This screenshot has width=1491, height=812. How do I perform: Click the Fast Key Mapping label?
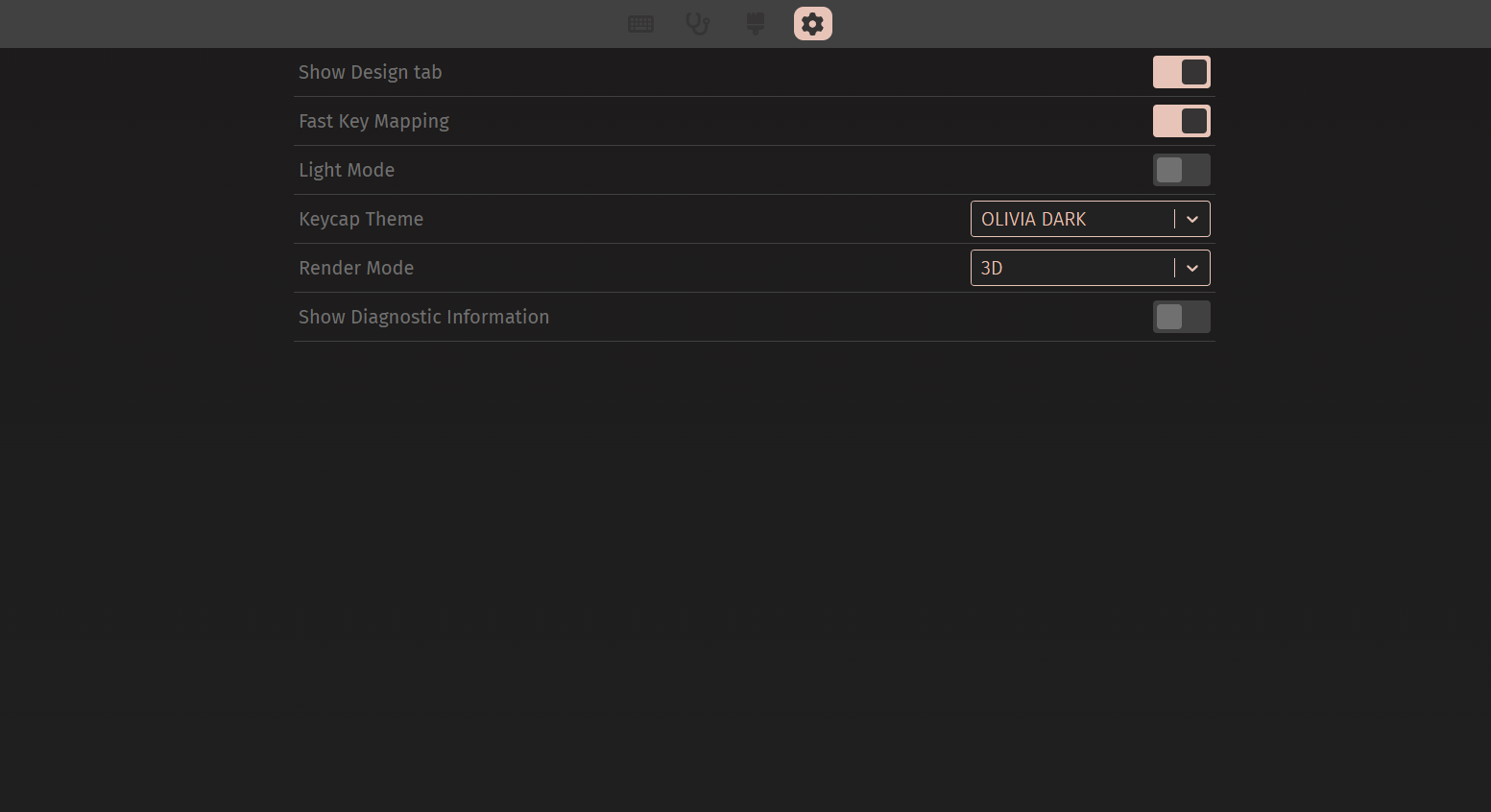(x=373, y=121)
